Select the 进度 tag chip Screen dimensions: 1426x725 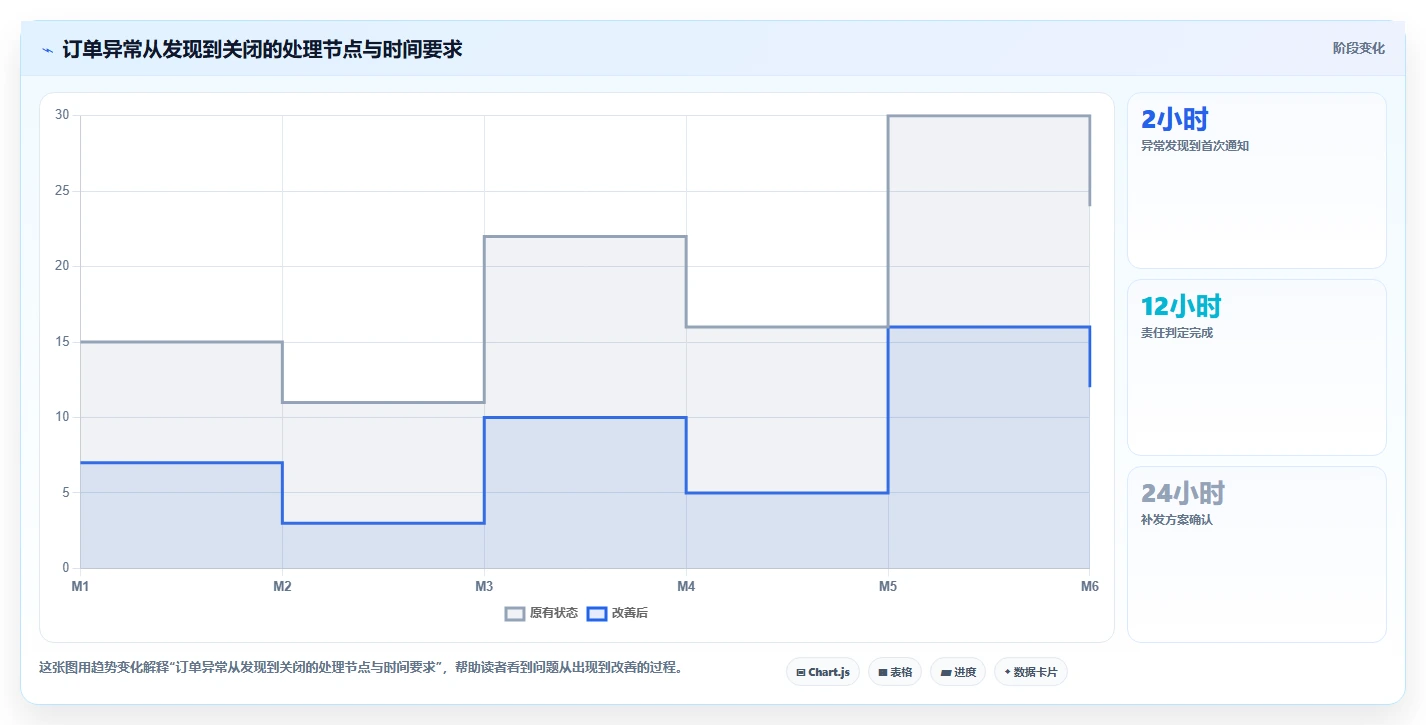click(x=958, y=672)
